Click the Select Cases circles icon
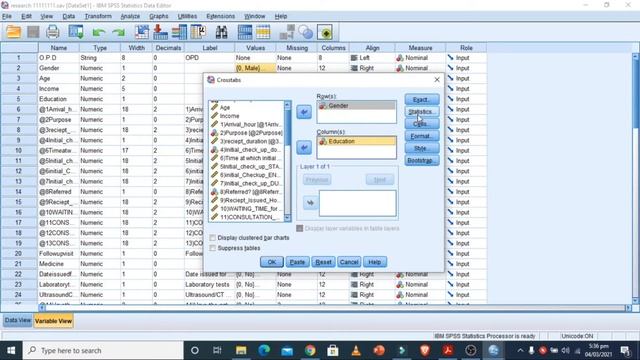This screenshot has width=640, height=360. (305, 32)
